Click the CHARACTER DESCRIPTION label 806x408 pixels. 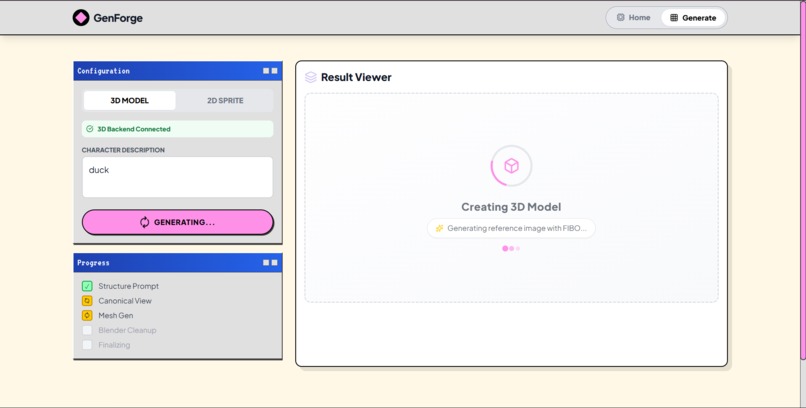tap(123, 150)
